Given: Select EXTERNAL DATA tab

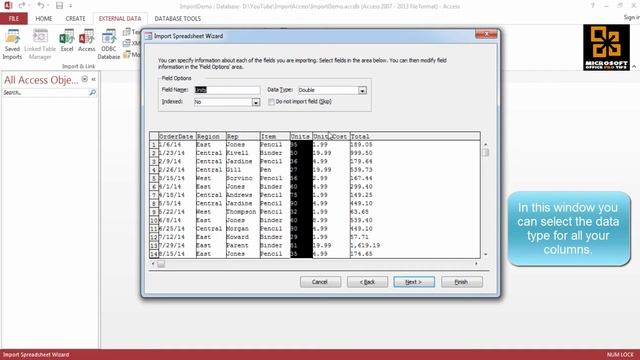Looking at the screenshot, I should pyautogui.click(x=120, y=18).
